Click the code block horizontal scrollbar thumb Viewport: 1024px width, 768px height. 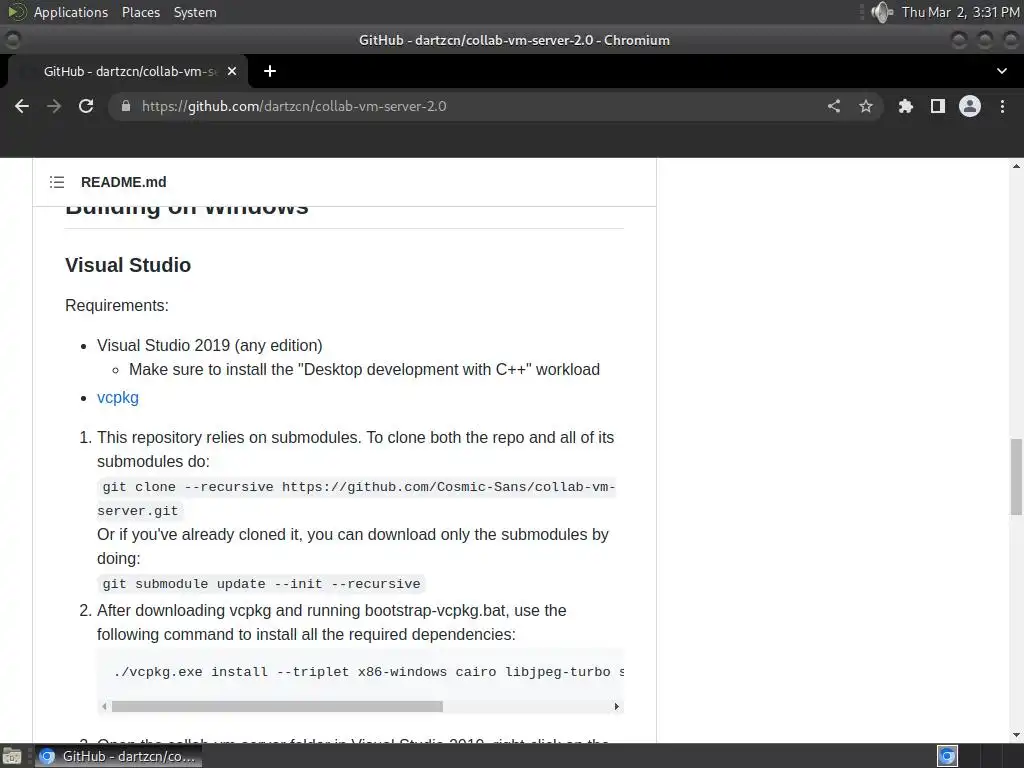pyautogui.click(x=277, y=707)
